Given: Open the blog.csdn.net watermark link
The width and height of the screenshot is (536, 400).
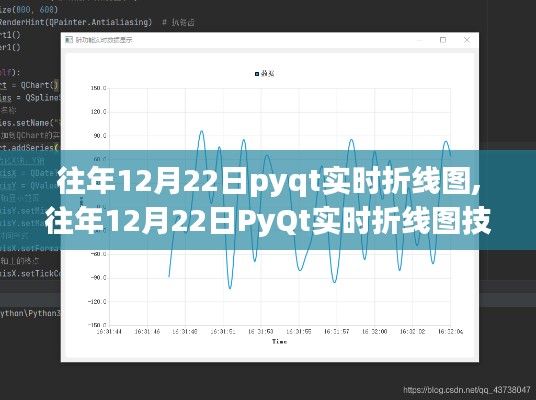Looking at the screenshot, I should (x=466, y=390).
